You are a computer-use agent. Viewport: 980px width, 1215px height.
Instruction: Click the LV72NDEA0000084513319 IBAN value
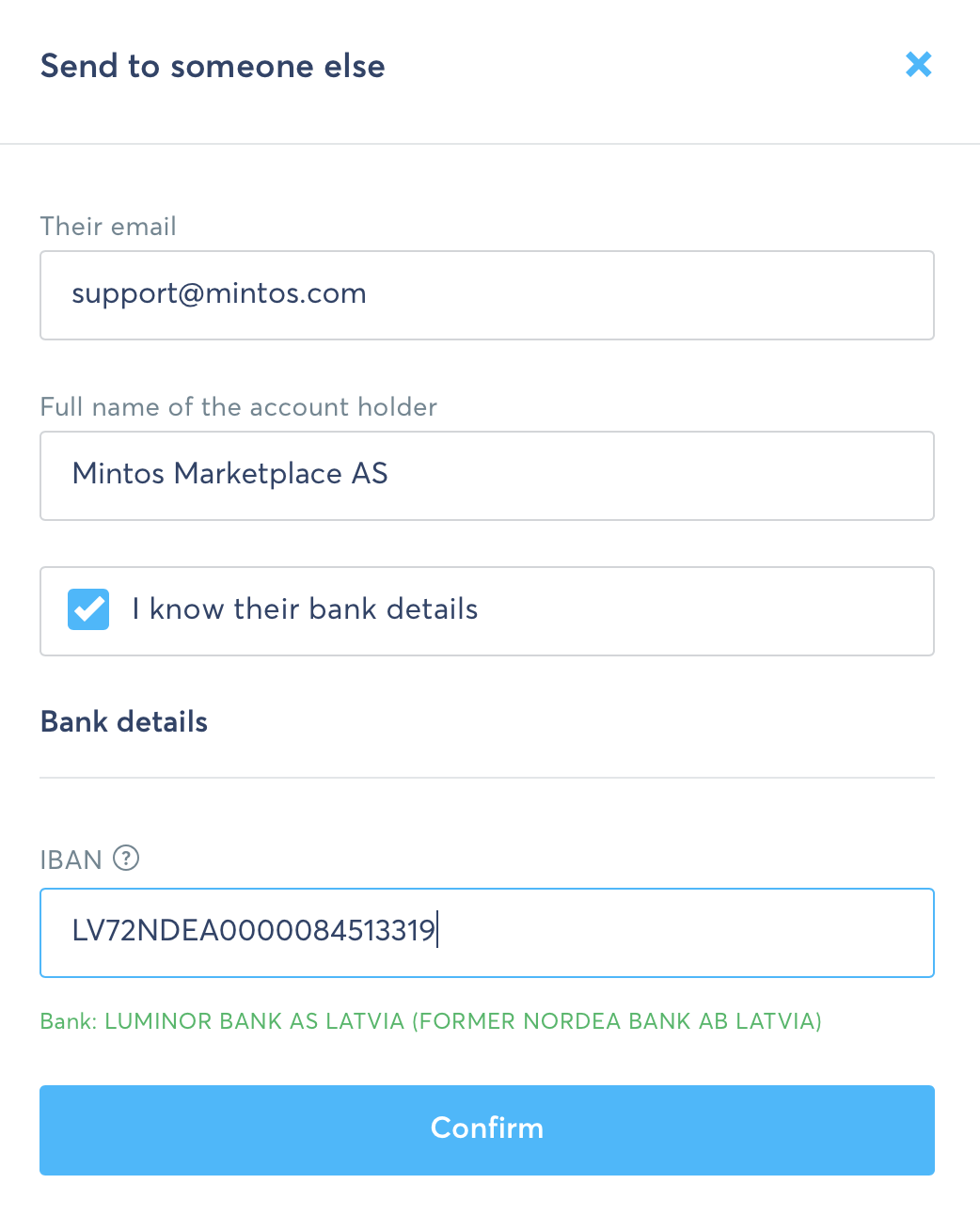[x=254, y=931]
